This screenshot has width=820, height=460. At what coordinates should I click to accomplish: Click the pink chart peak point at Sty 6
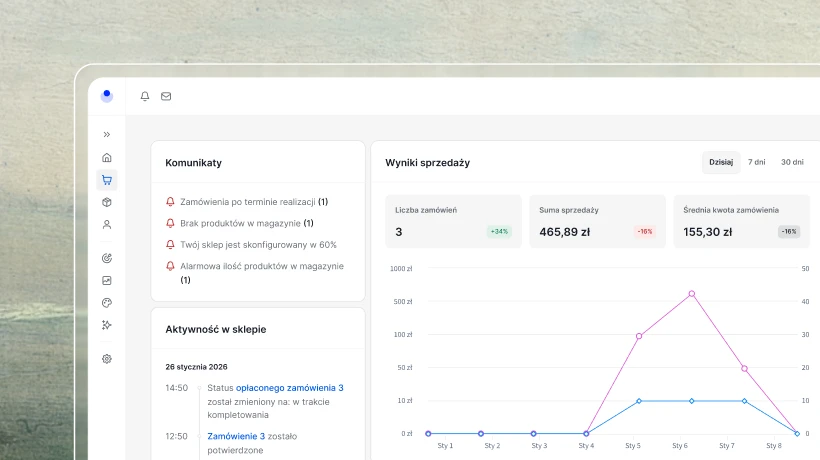691,294
